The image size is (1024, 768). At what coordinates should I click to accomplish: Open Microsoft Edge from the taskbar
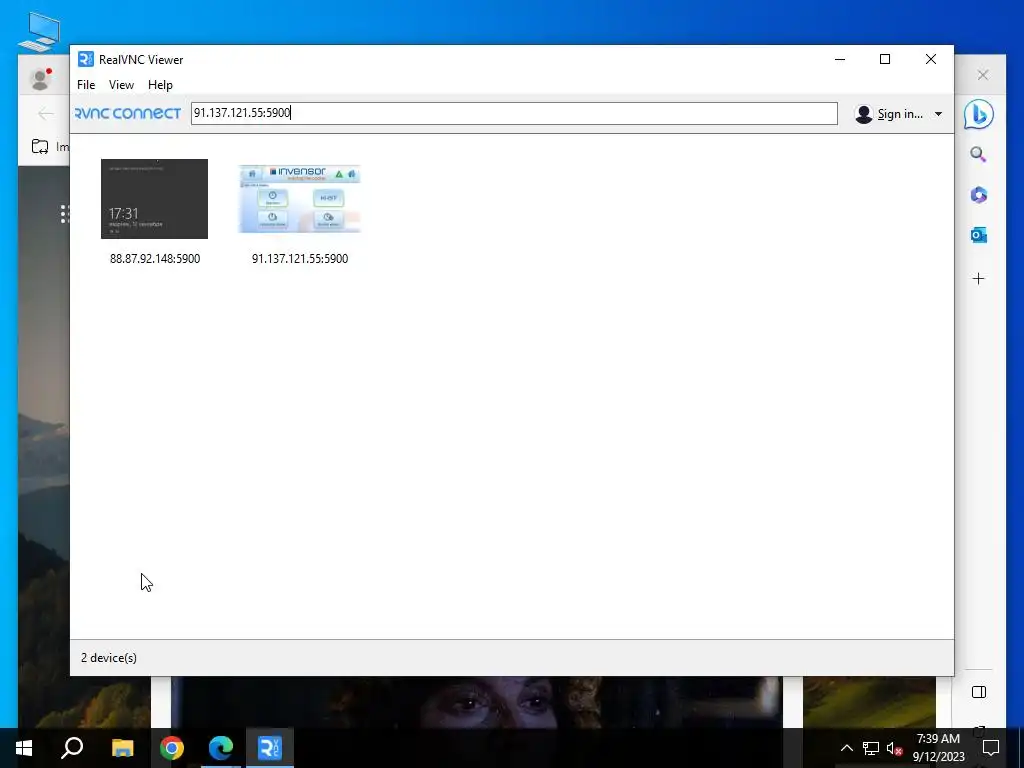[x=221, y=748]
